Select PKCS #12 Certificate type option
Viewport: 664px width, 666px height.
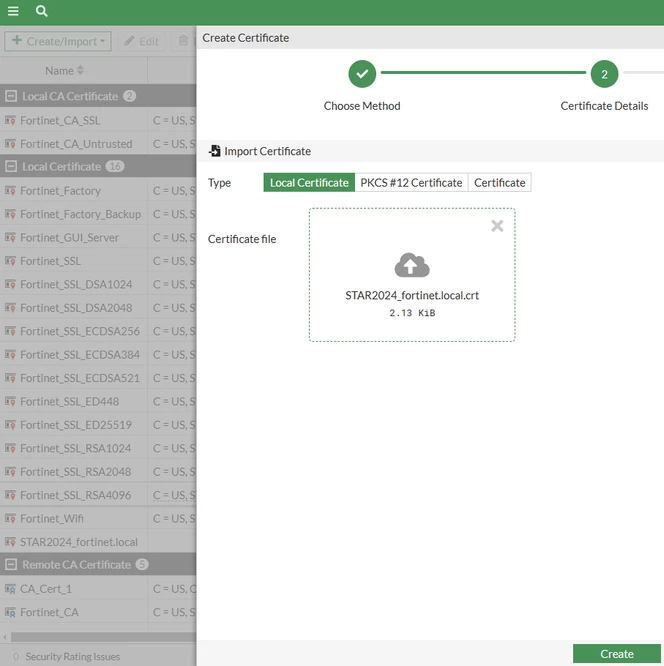point(411,182)
